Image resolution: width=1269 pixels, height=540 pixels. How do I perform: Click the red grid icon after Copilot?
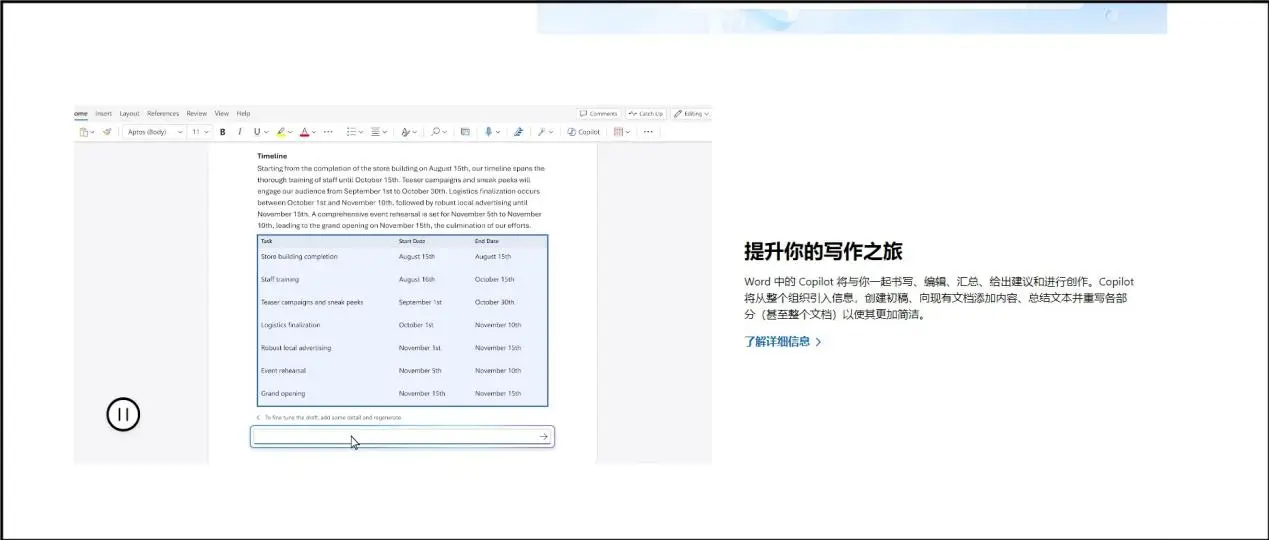point(618,132)
